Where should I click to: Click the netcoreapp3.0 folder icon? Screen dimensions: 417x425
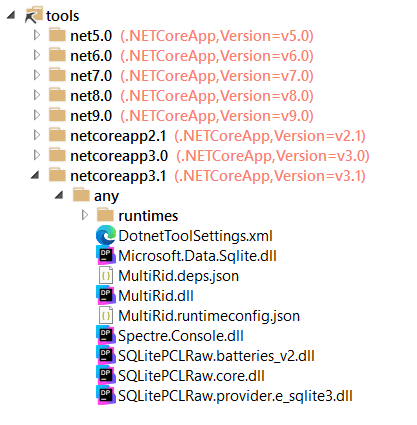[x=57, y=155]
